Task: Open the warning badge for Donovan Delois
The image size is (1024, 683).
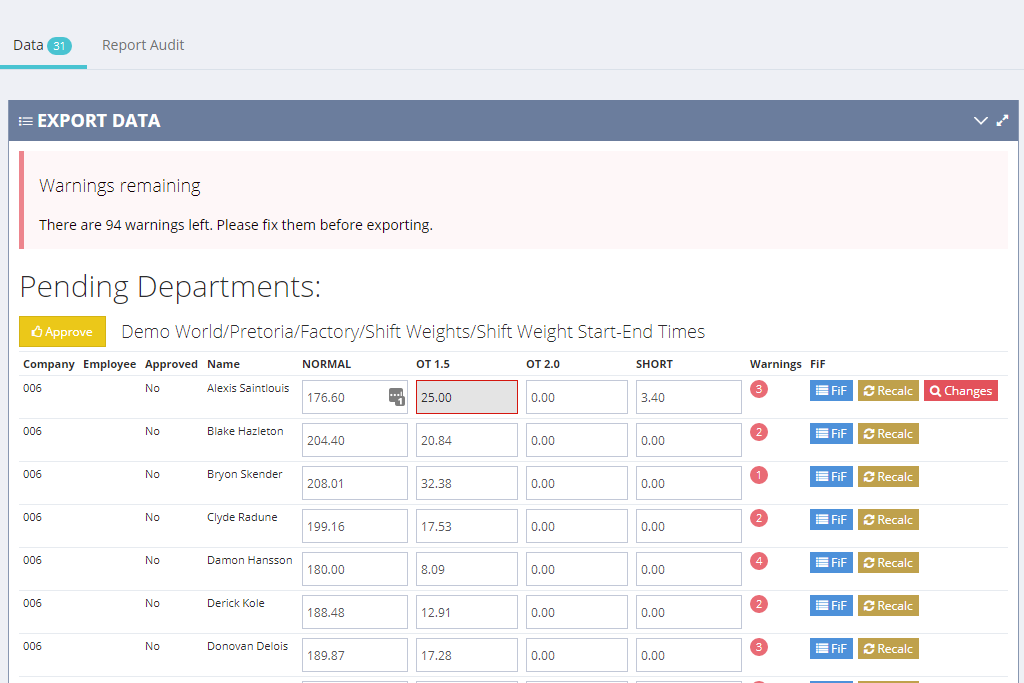Action: click(759, 647)
